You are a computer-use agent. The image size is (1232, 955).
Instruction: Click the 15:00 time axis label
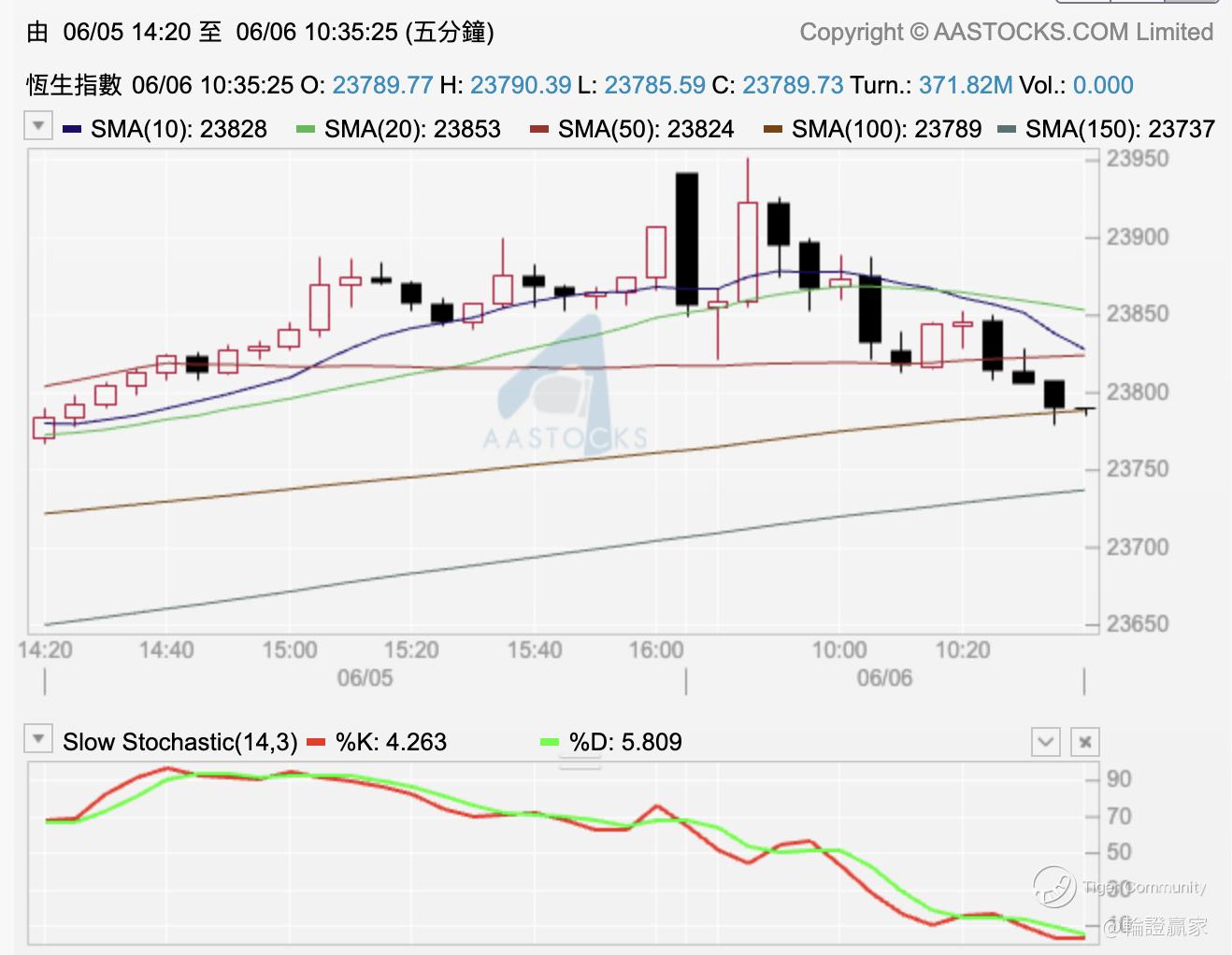289,649
